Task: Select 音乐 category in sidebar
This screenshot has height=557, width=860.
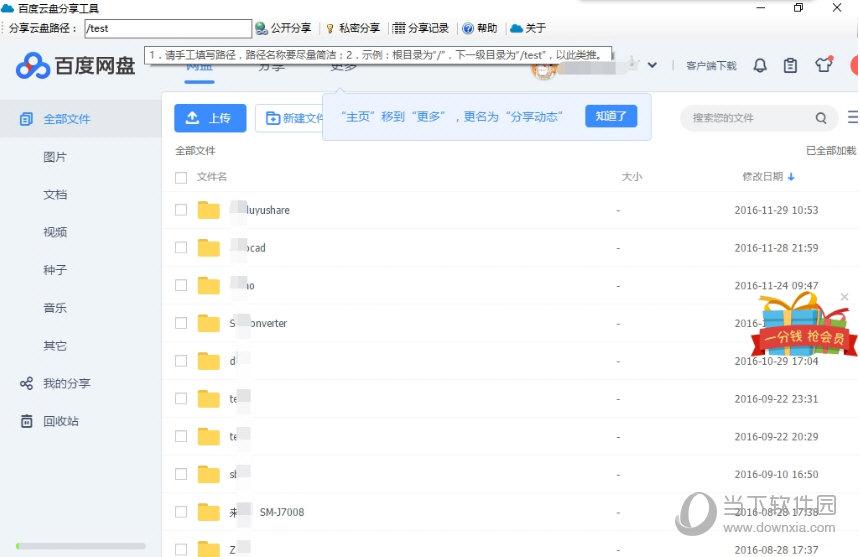Action: coord(55,308)
